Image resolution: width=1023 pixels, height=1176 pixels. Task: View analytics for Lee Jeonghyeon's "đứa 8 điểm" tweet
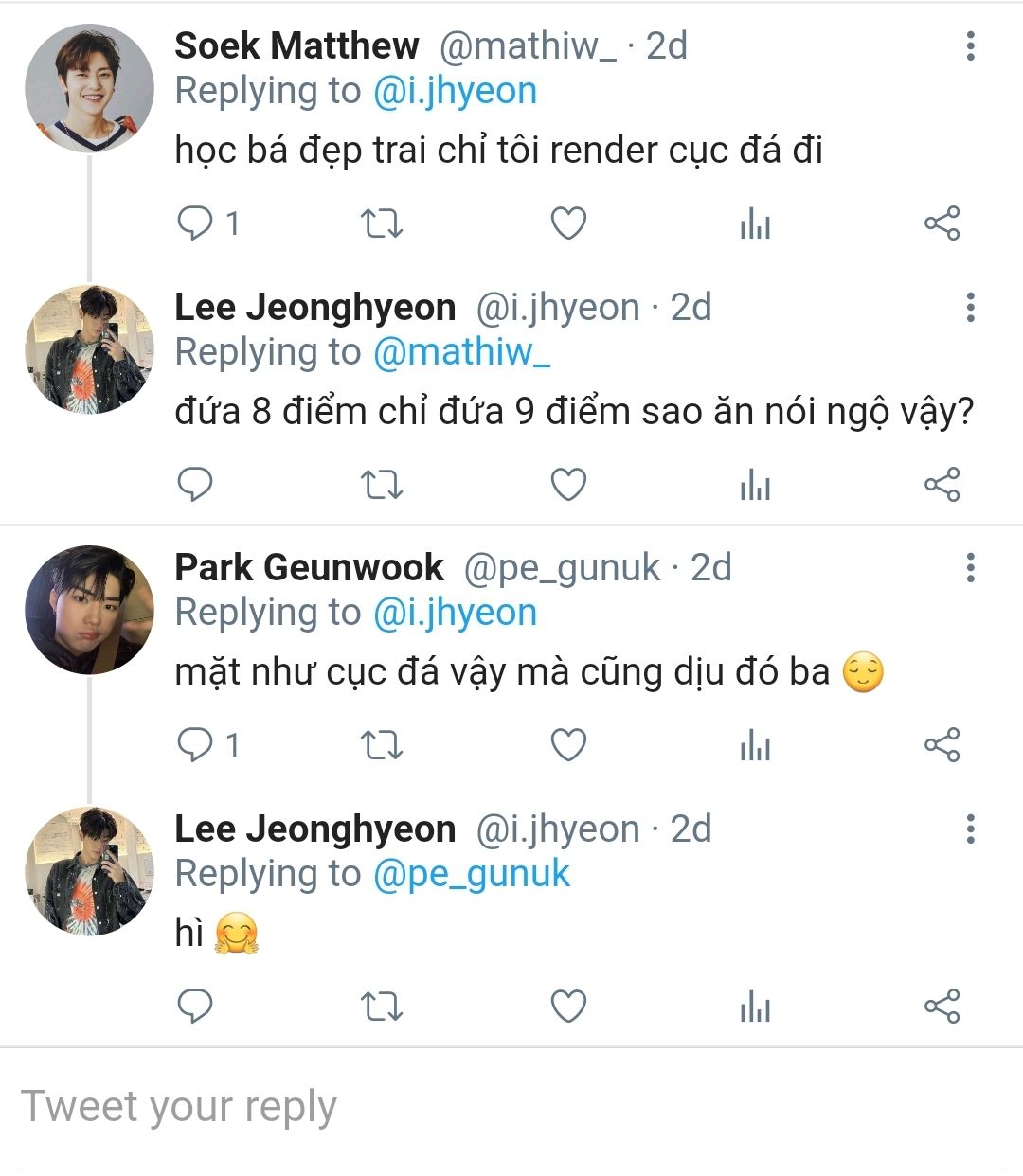(x=755, y=485)
